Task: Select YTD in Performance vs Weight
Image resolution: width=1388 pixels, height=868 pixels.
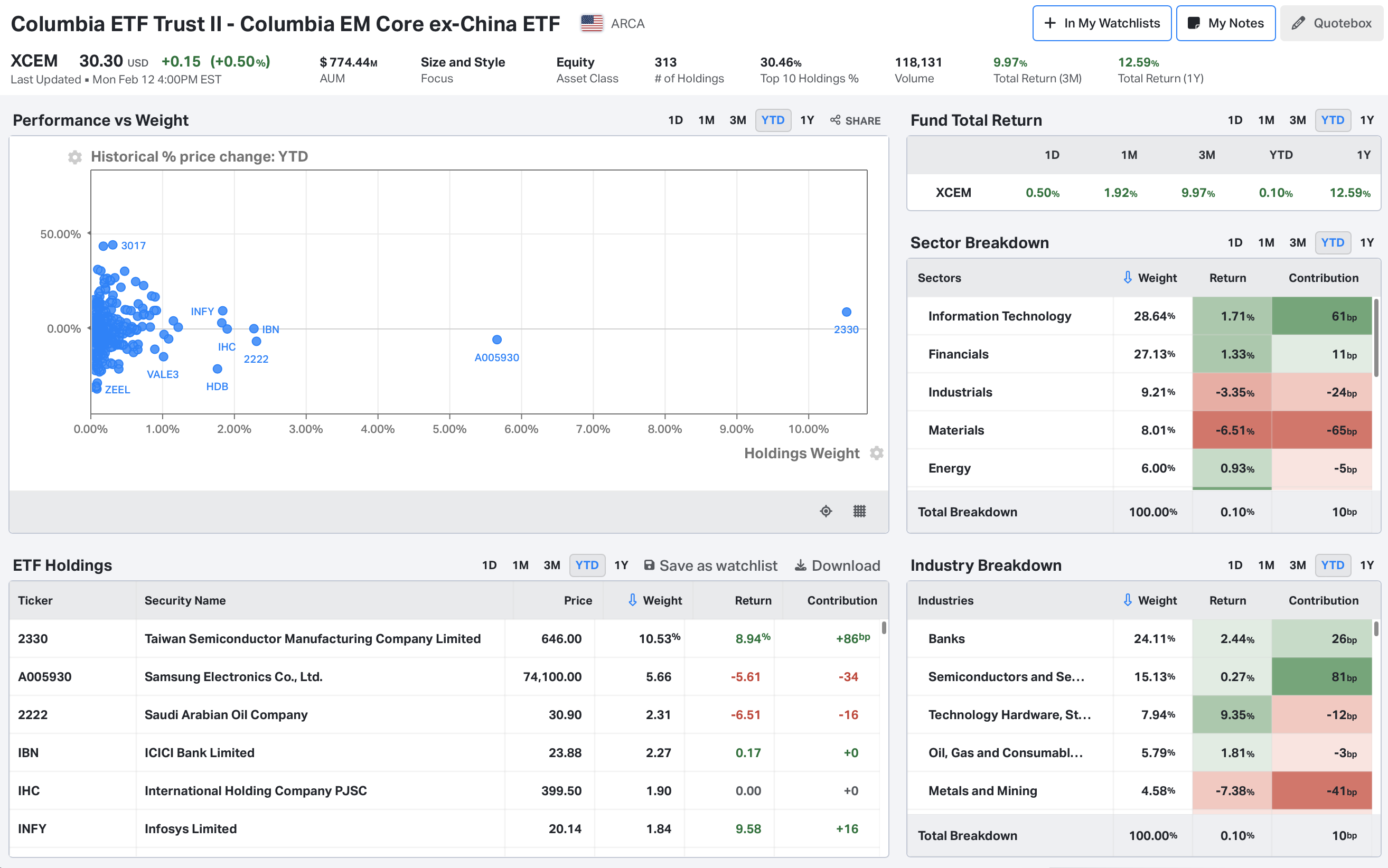Action: (773, 120)
